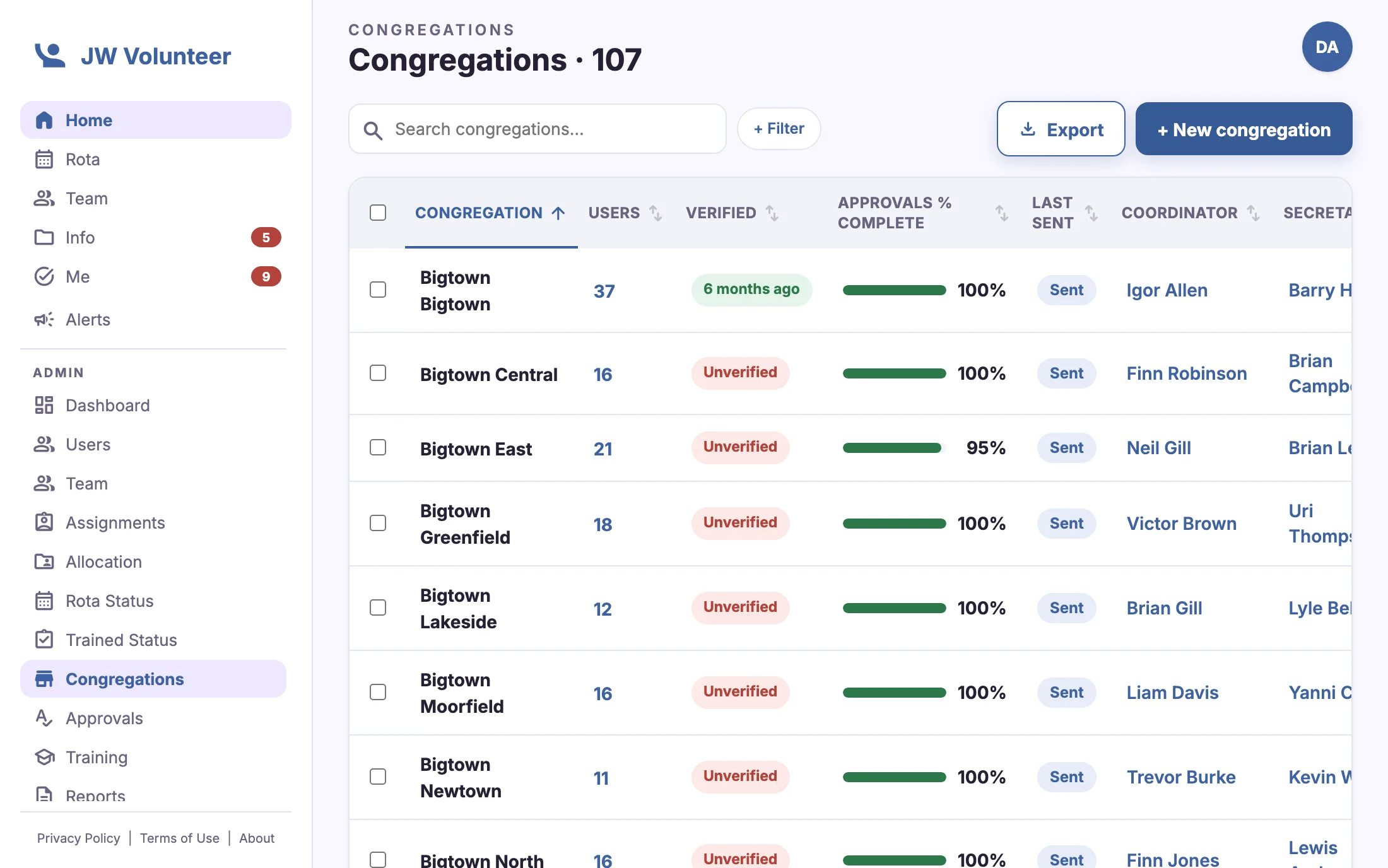Check the Bigtown Lakeside row checkbox
The image size is (1388, 868).
click(378, 607)
